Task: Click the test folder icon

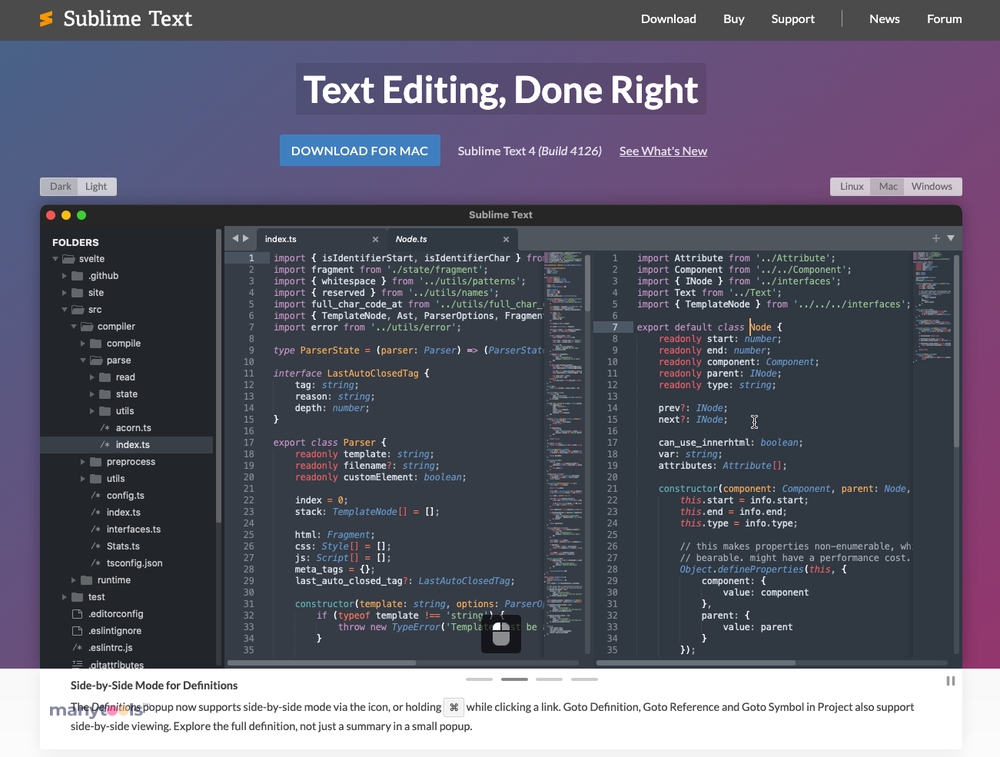Action: pos(77,597)
